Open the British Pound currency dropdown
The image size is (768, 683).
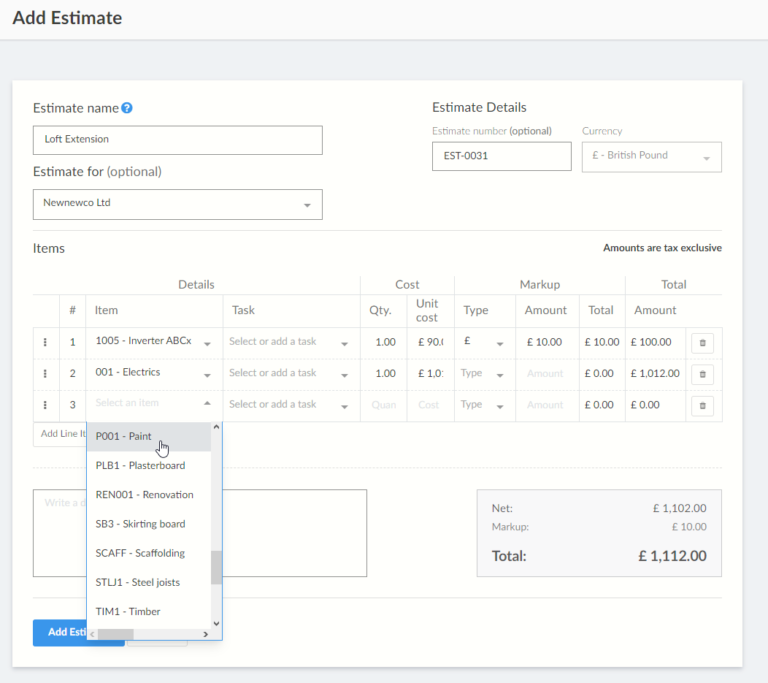pyautogui.click(x=651, y=157)
